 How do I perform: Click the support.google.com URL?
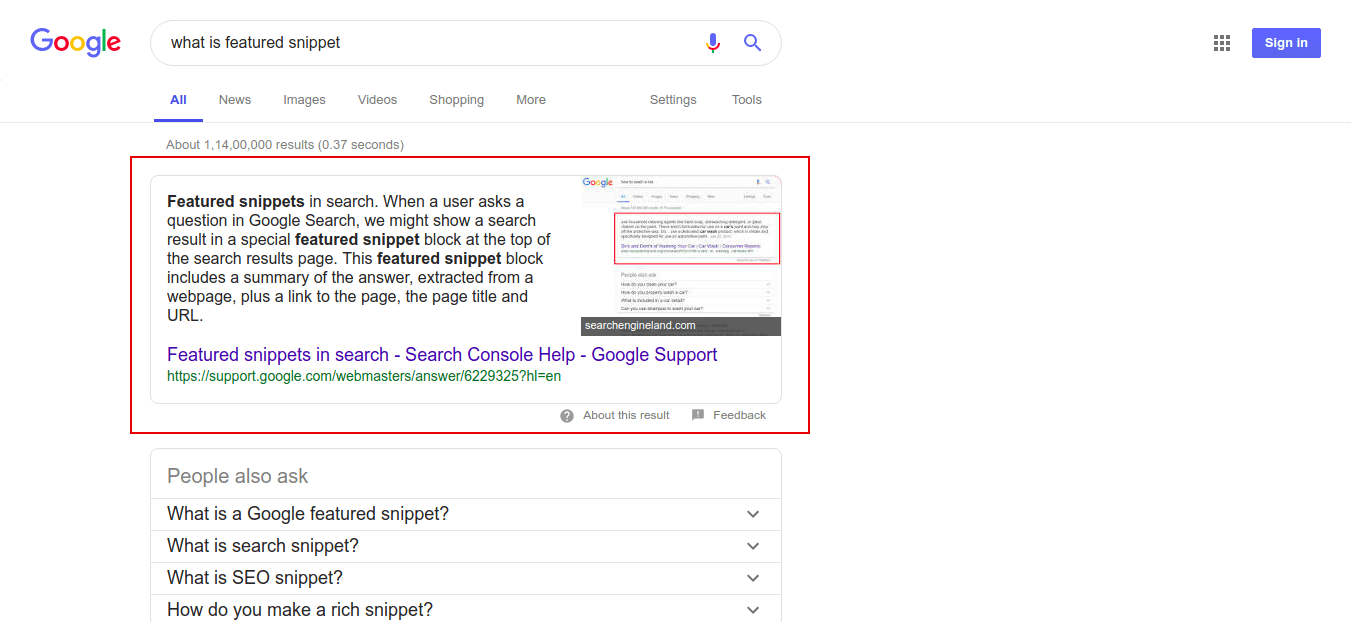pos(364,377)
